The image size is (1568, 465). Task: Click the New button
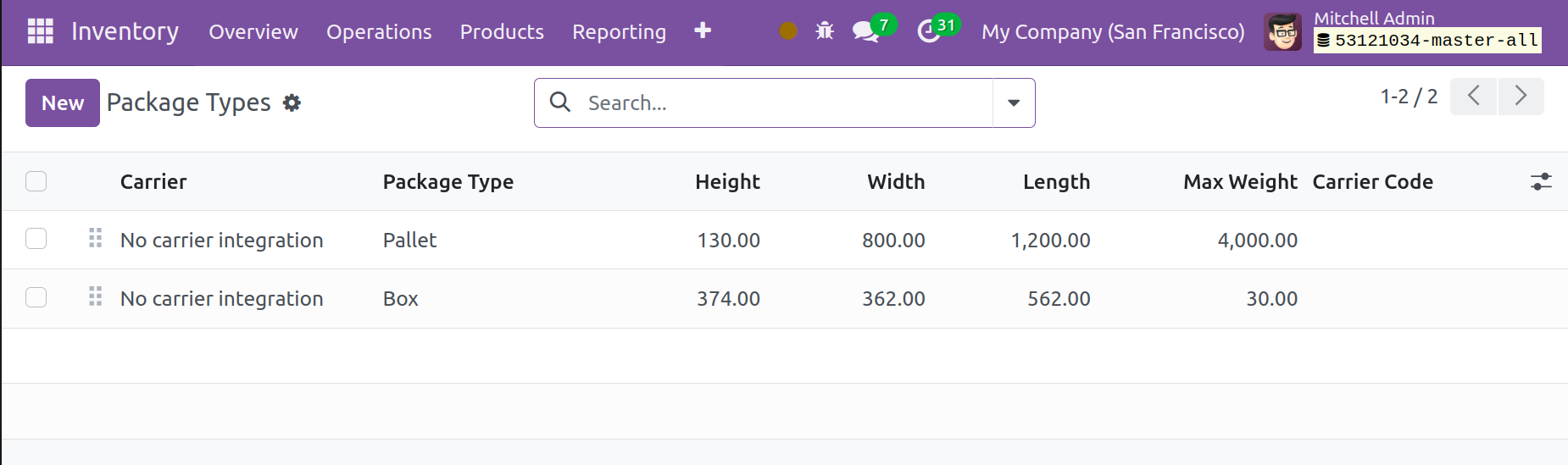click(63, 103)
